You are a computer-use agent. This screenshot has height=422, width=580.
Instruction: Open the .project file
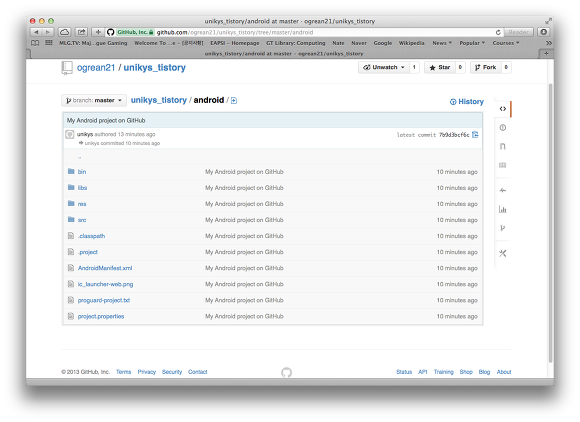[88, 252]
